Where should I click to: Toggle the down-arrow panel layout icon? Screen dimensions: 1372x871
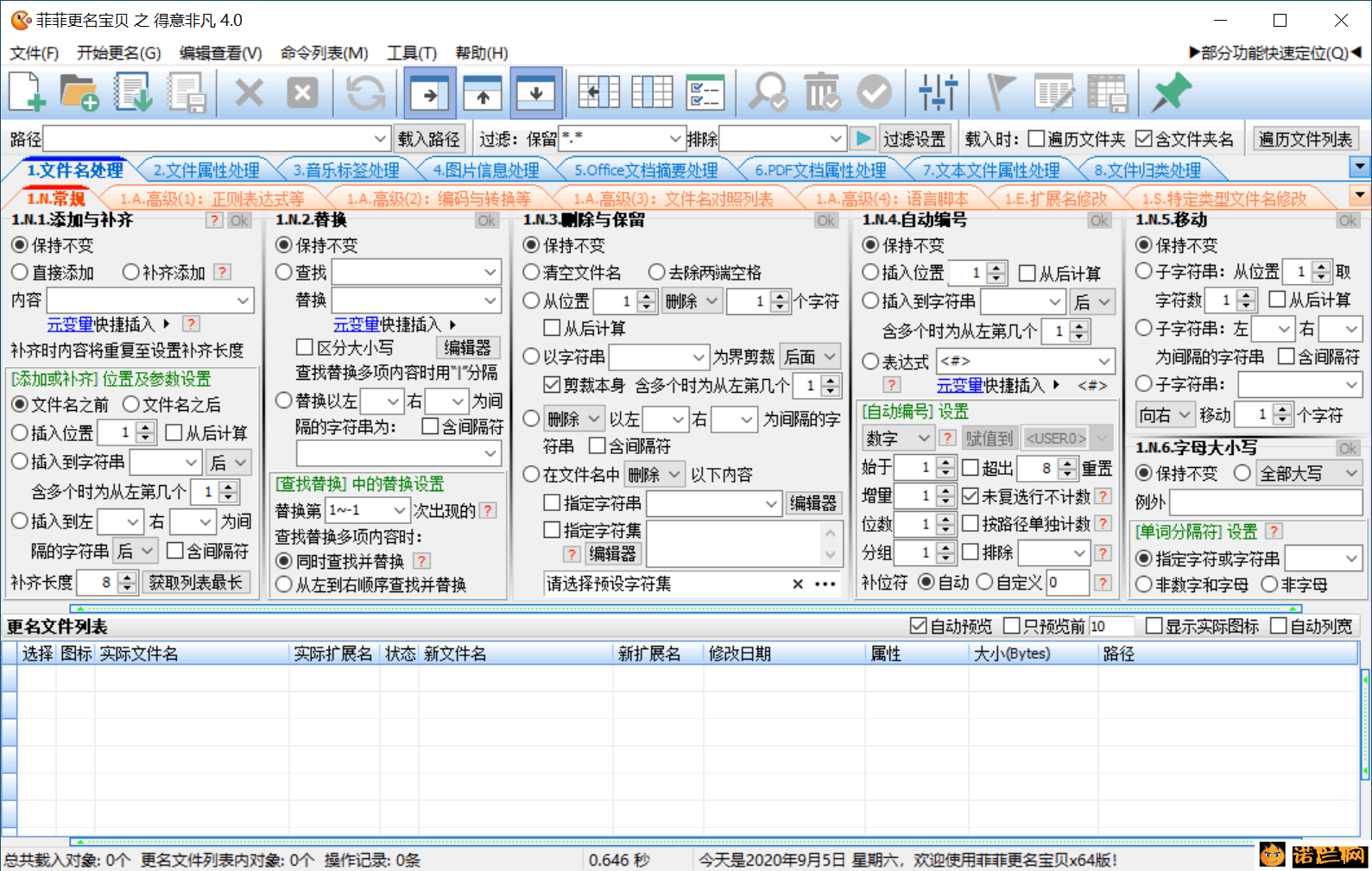(x=536, y=92)
